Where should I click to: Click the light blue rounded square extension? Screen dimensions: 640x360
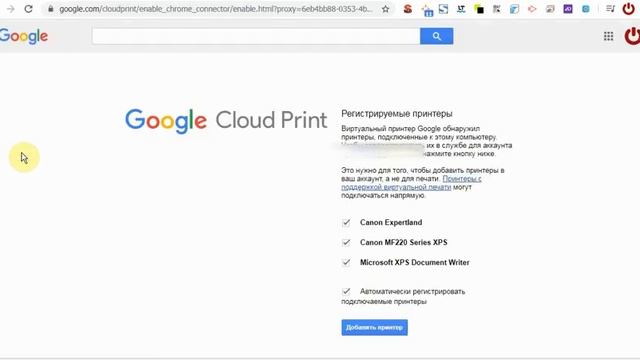coord(586,9)
